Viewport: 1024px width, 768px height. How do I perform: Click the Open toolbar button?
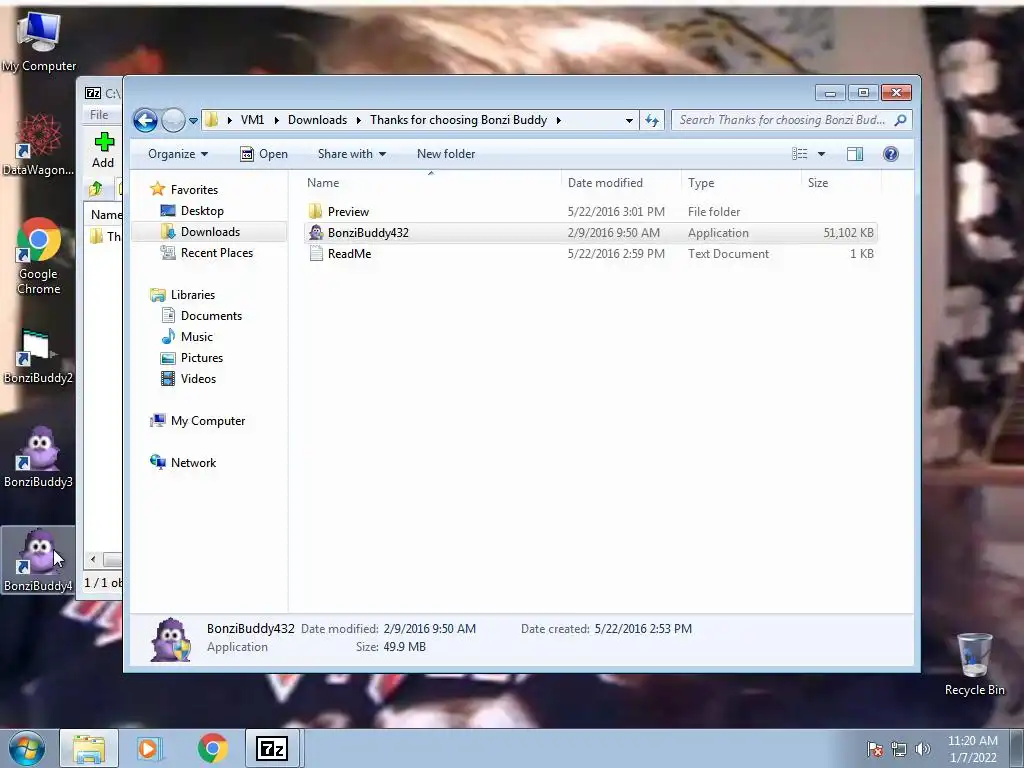[264, 154]
